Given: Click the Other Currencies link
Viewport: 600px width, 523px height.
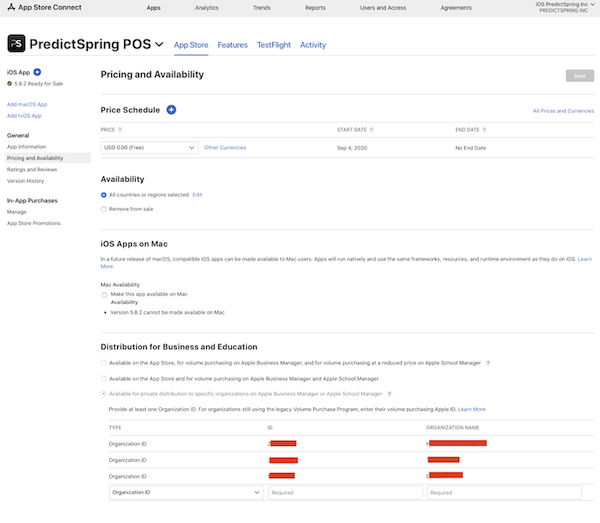Looking at the screenshot, I should [225, 148].
